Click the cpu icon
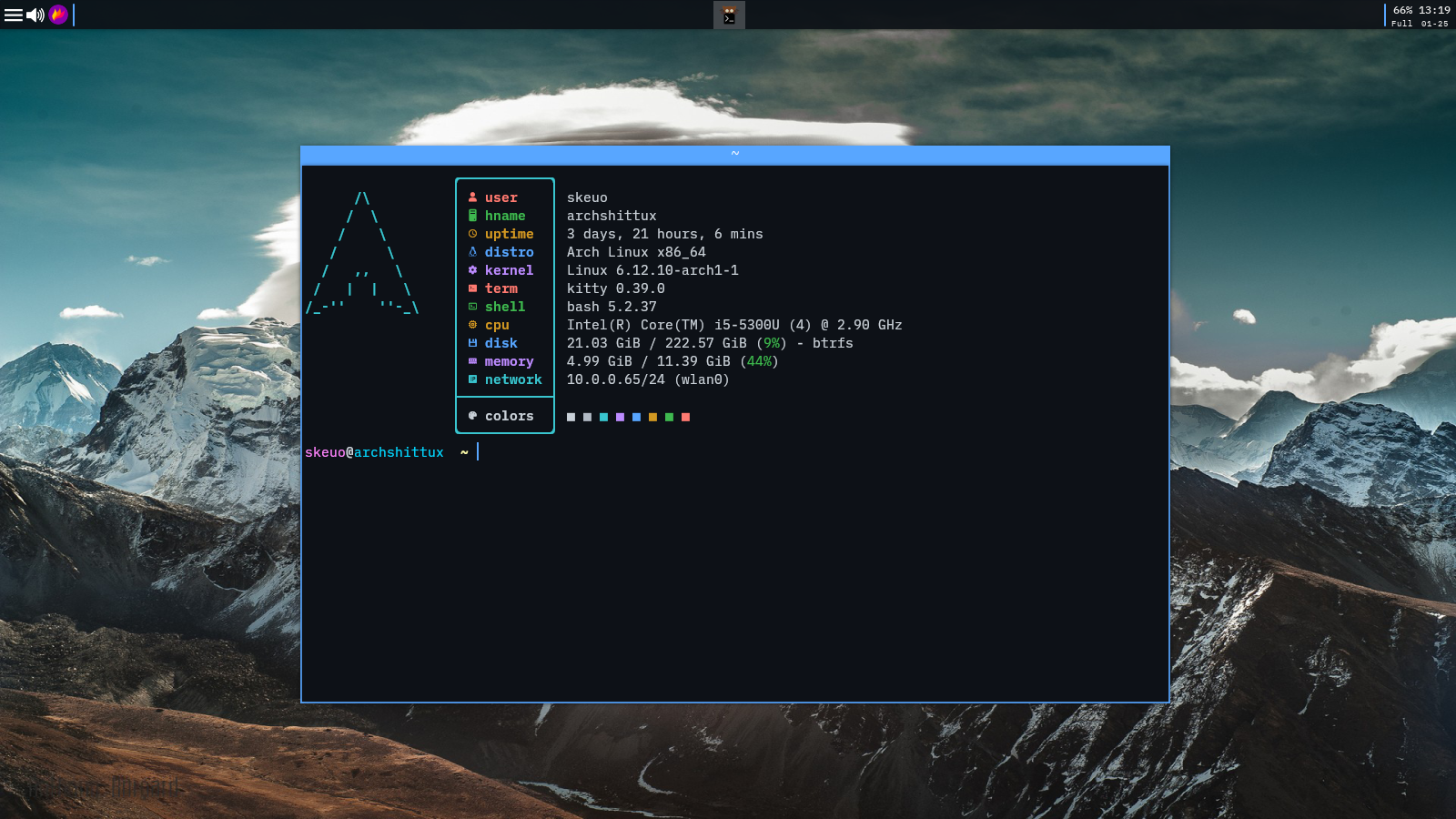The image size is (1456, 819). tap(472, 325)
